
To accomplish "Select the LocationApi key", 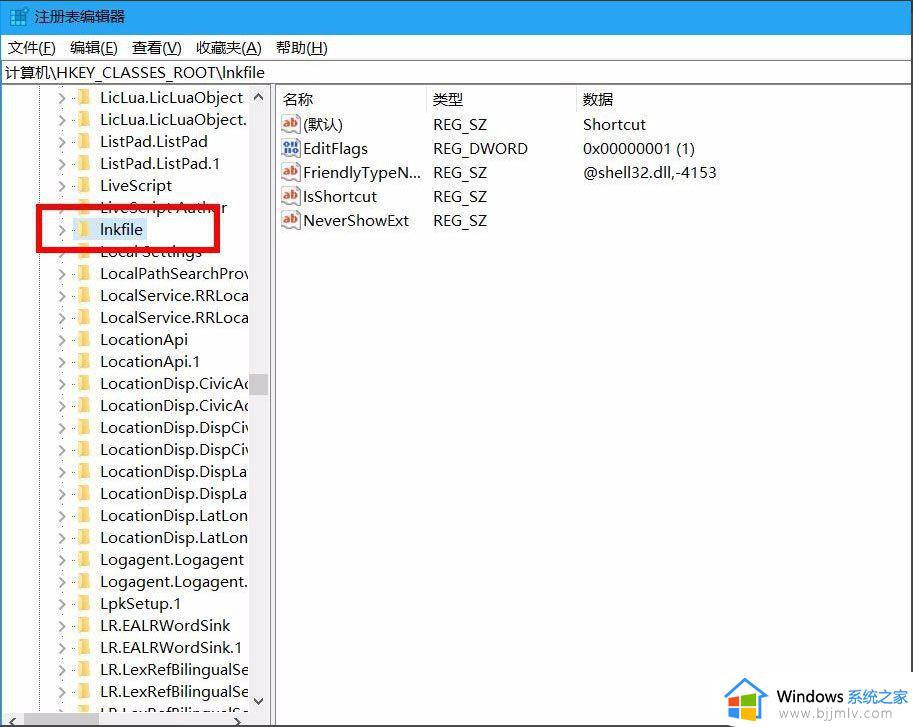I will [144, 339].
